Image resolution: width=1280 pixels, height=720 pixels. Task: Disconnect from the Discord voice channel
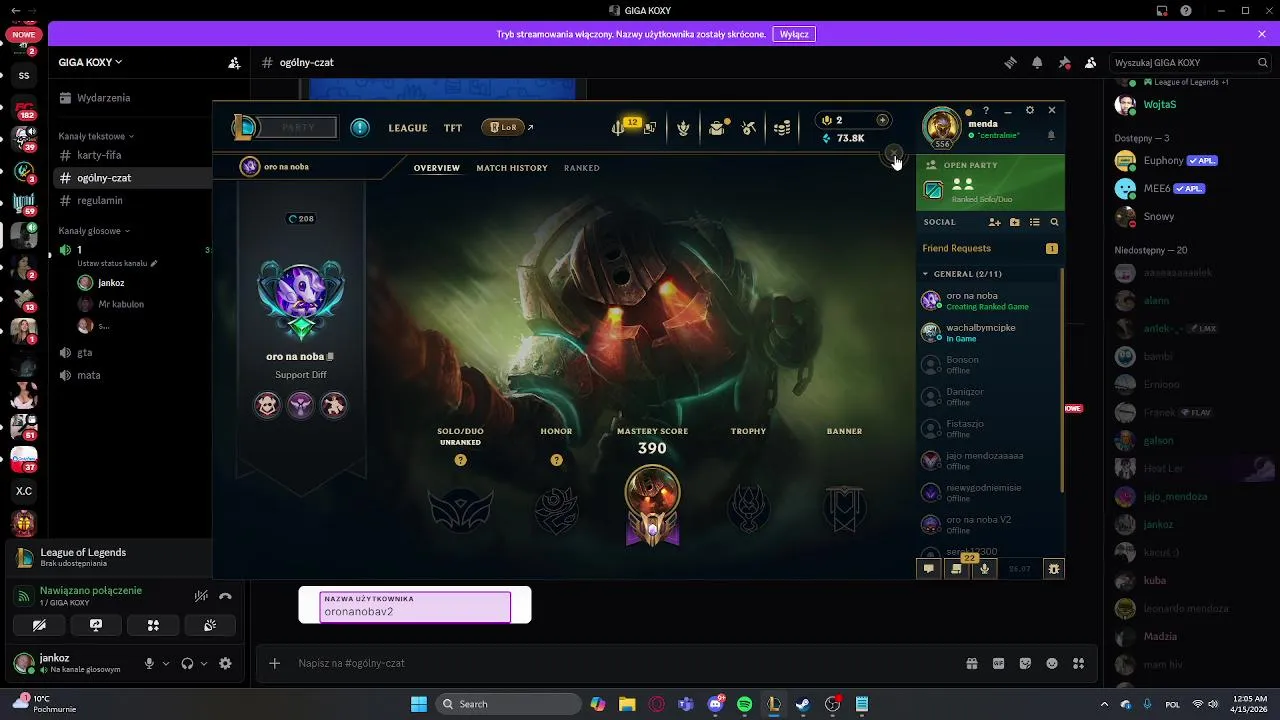[225, 596]
